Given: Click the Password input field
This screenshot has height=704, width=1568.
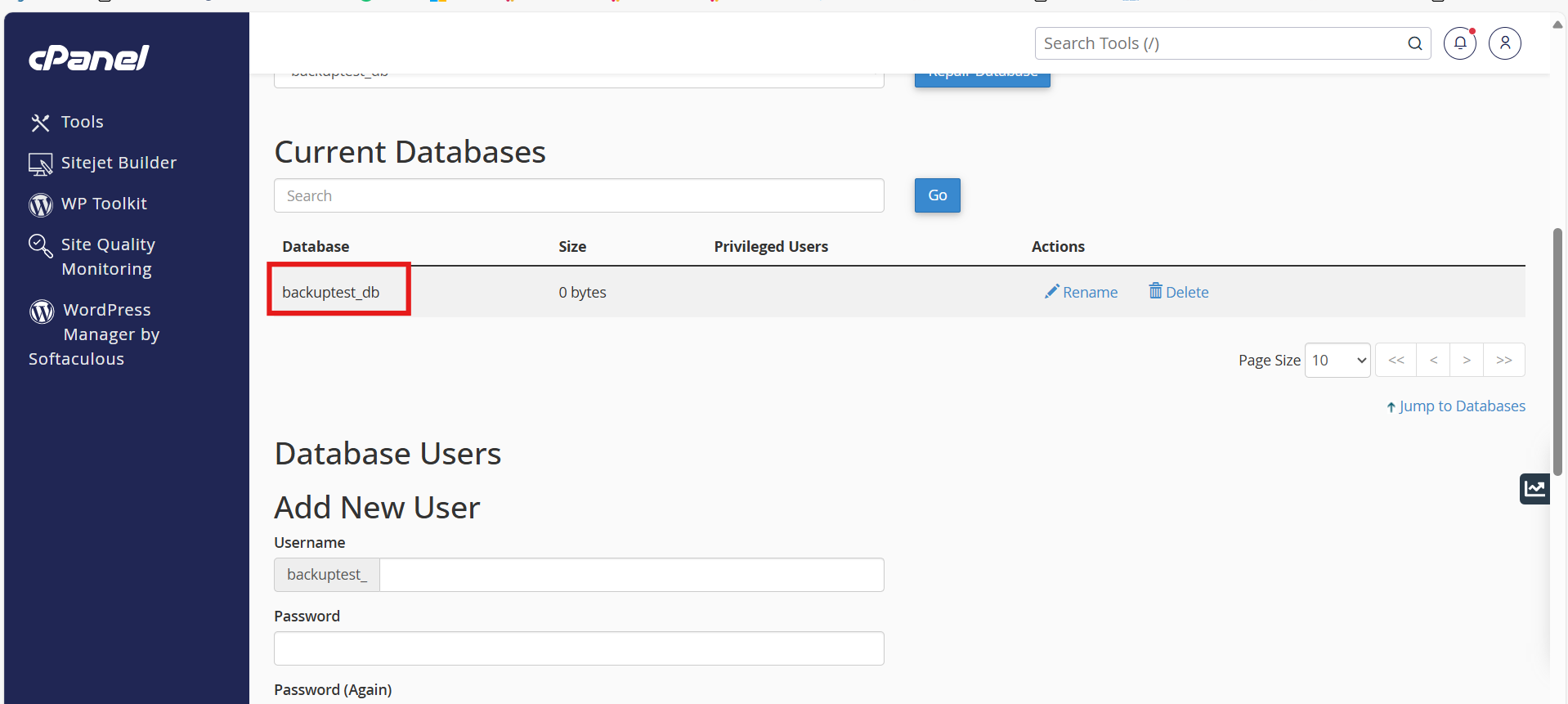Looking at the screenshot, I should [579, 648].
